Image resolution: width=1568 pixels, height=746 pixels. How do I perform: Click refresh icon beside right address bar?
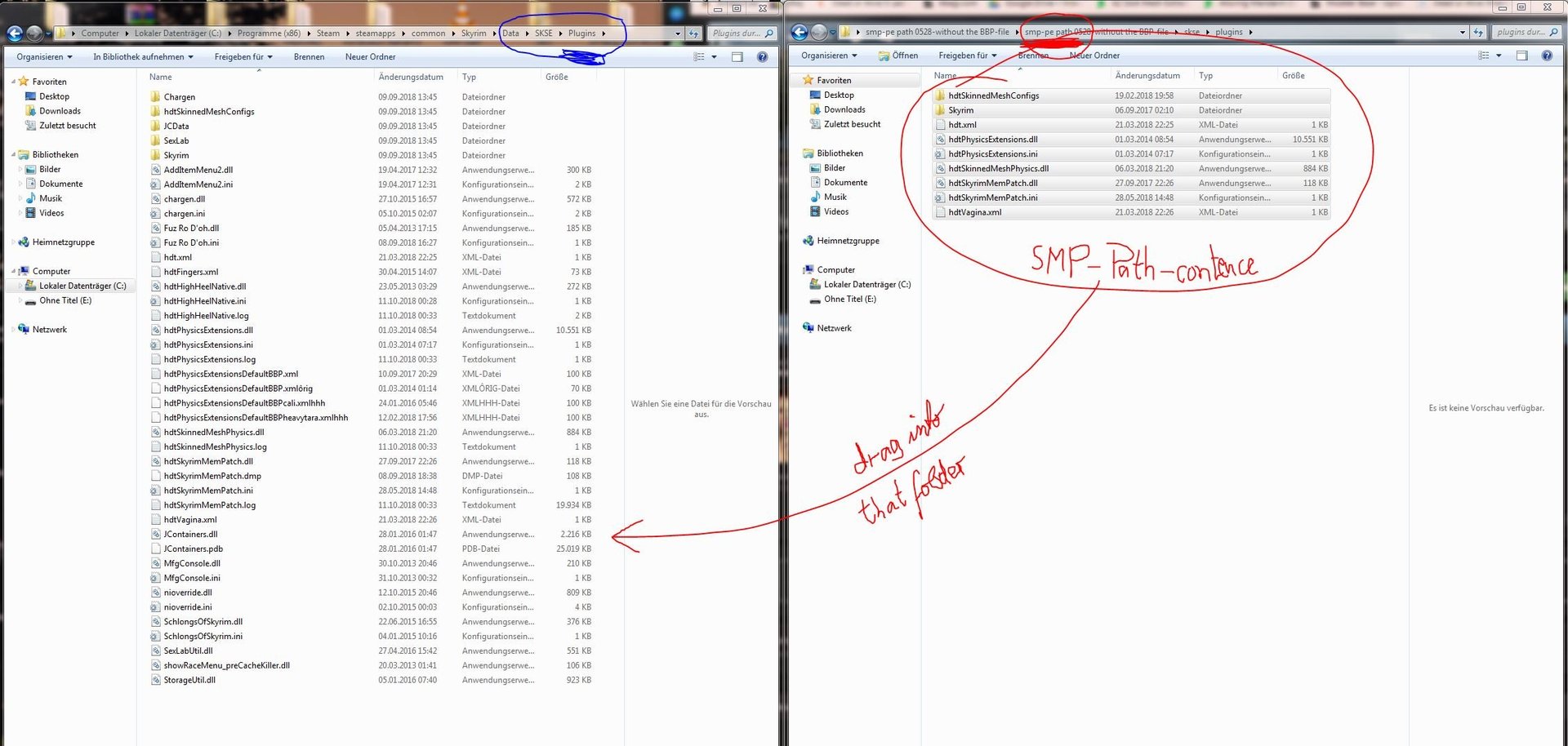[x=1478, y=33]
